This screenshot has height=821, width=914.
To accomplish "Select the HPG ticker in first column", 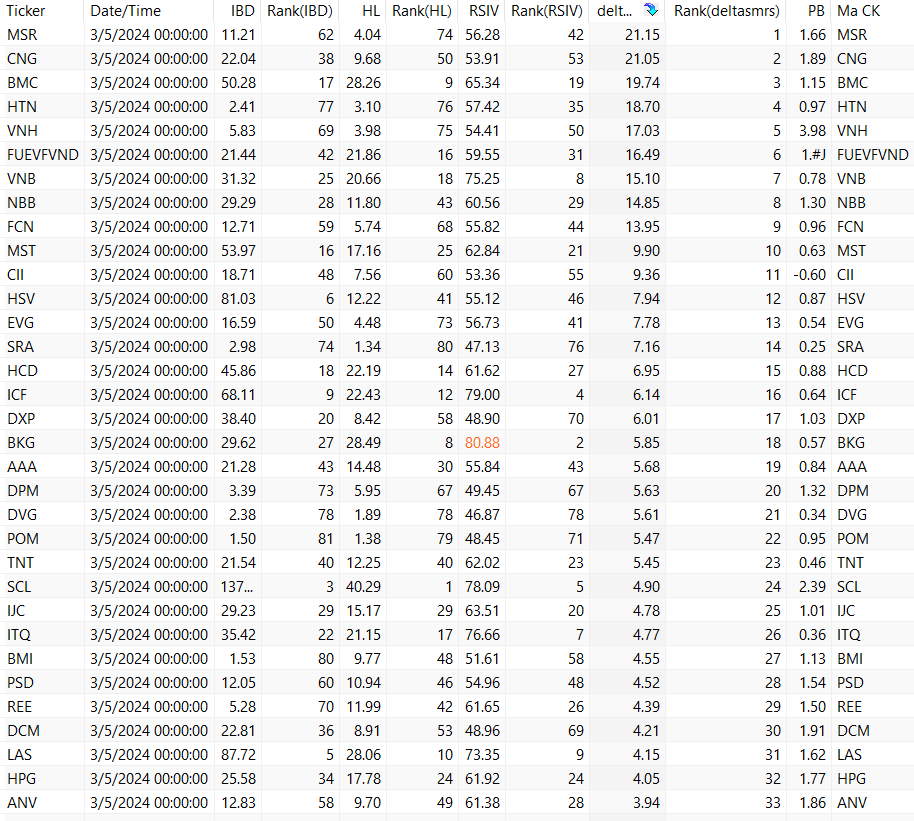I will [22, 778].
